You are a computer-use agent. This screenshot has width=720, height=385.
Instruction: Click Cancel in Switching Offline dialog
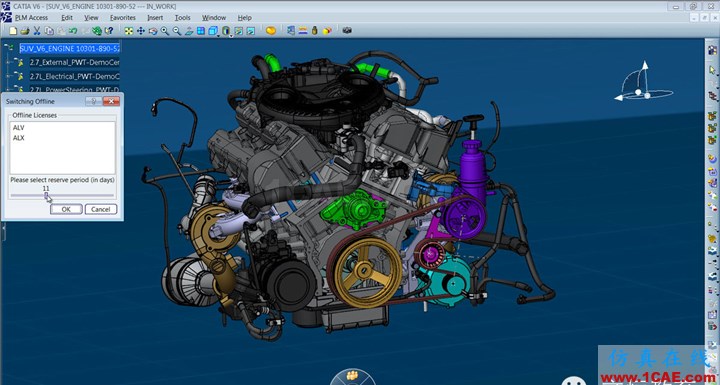[x=101, y=209]
